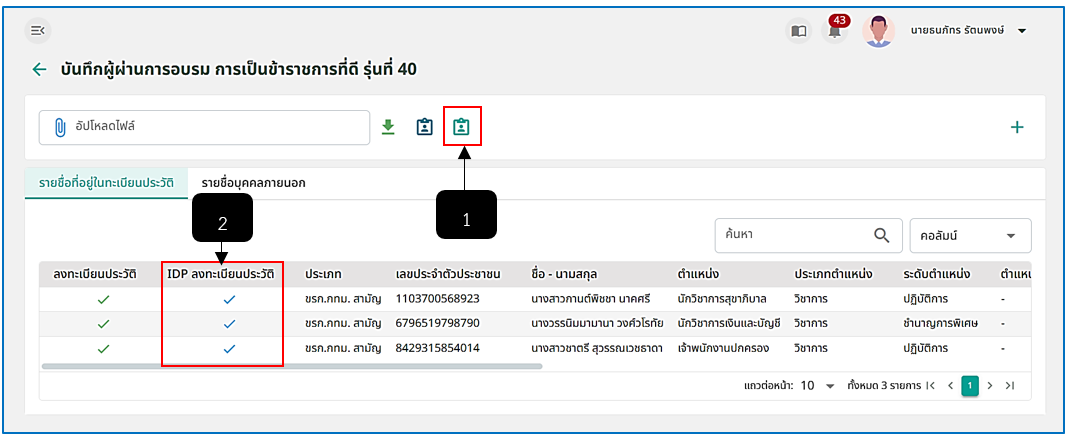Collapse the sidebar menu icon

38,31
